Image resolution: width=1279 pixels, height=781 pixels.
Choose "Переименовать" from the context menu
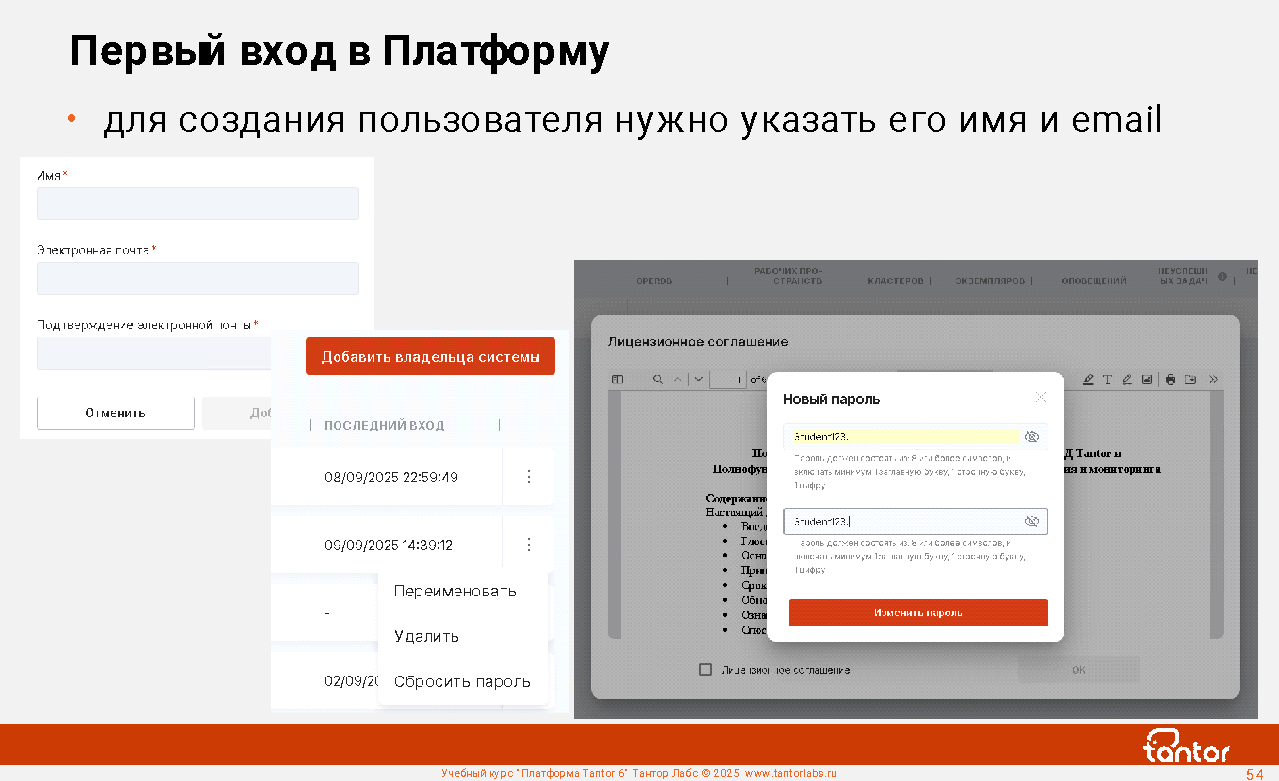click(x=455, y=591)
